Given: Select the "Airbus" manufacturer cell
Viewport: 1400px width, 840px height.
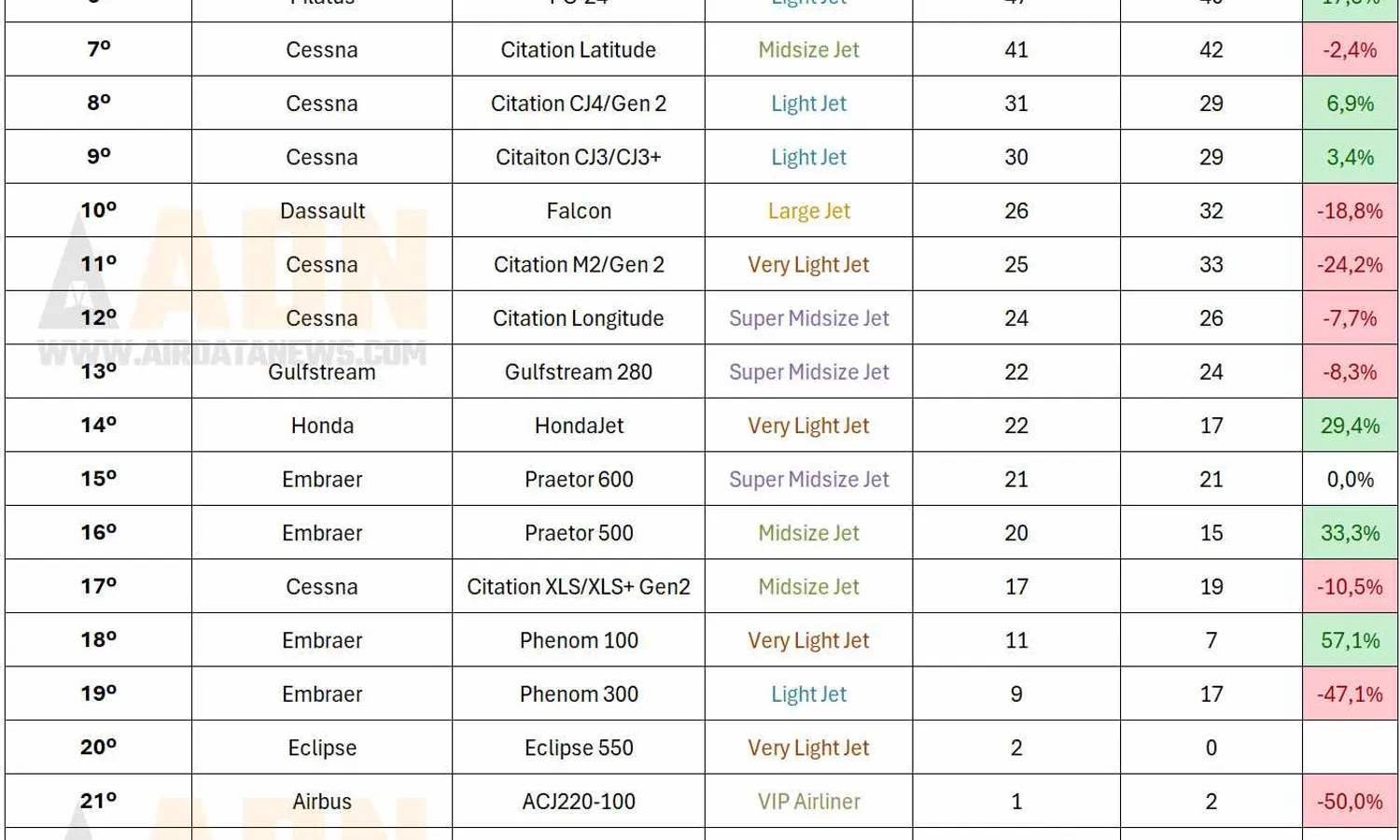Looking at the screenshot, I should pyautogui.click(x=322, y=802).
